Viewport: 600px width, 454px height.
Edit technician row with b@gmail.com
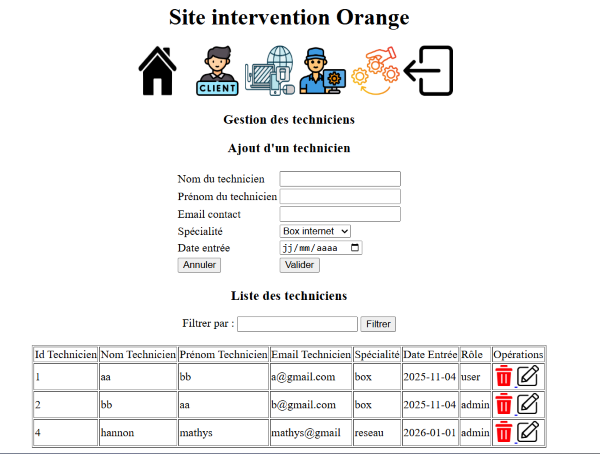(x=528, y=404)
